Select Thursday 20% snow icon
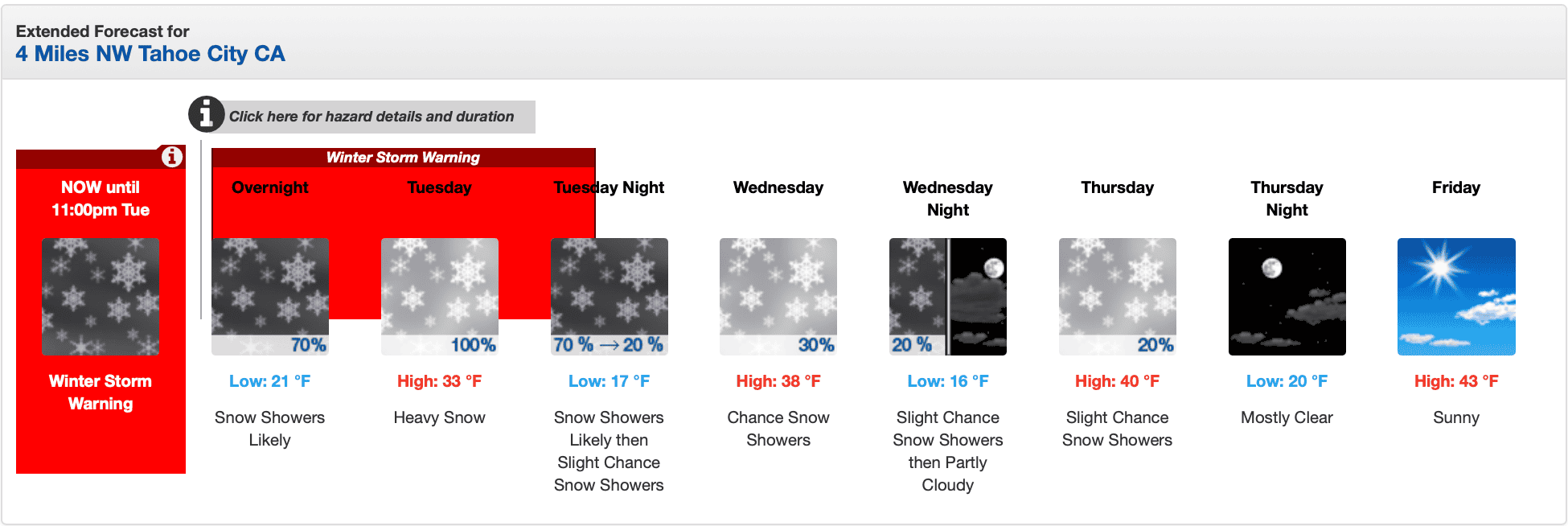 click(1118, 297)
